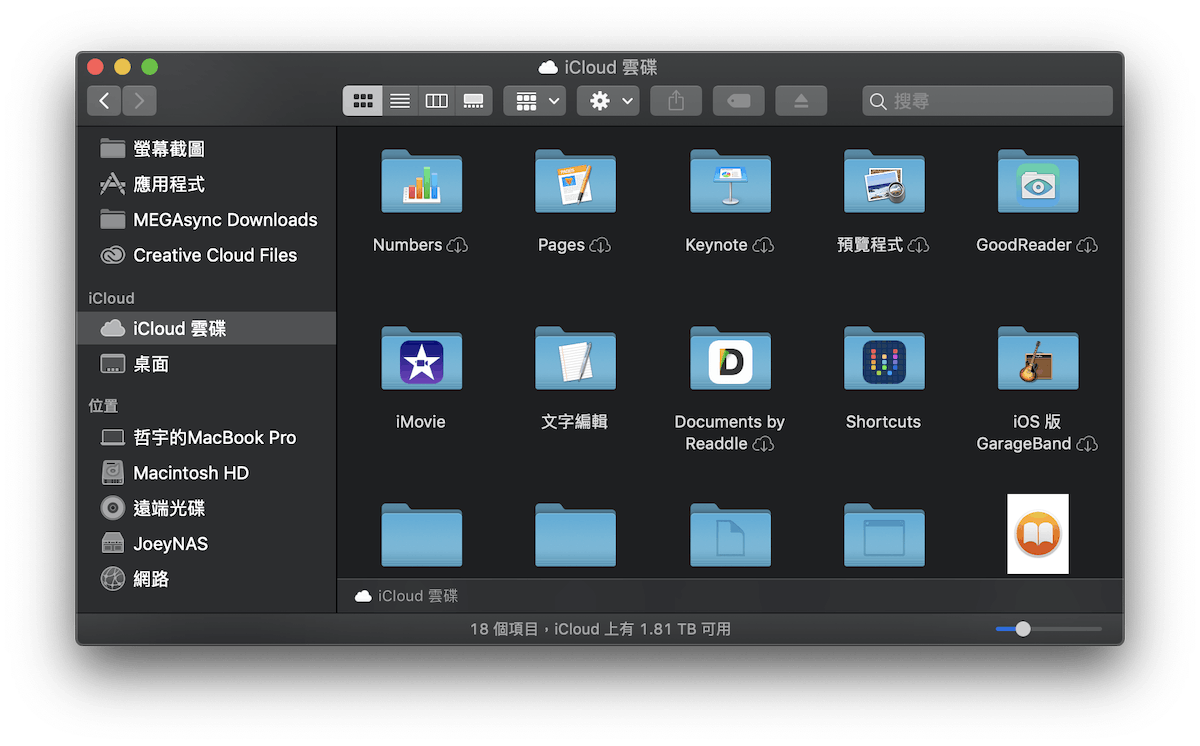
Task: Select the iOS 版 GarageBand folder
Action: [x=1038, y=359]
